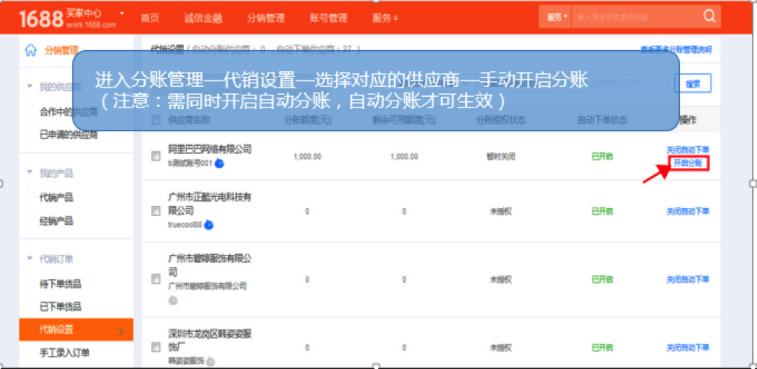This screenshot has height=369, width=757.
Task: Collapse the 代销订单 sidebar section
Action: click(x=29, y=258)
